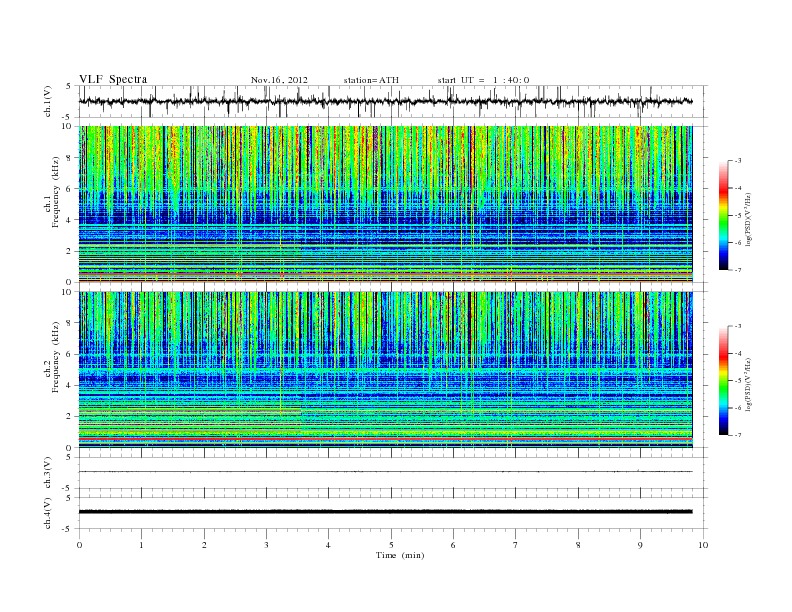Click the "6" kHz tick on ch.2 frequency axis
The width and height of the screenshot is (792, 612).
pos(69,354)
